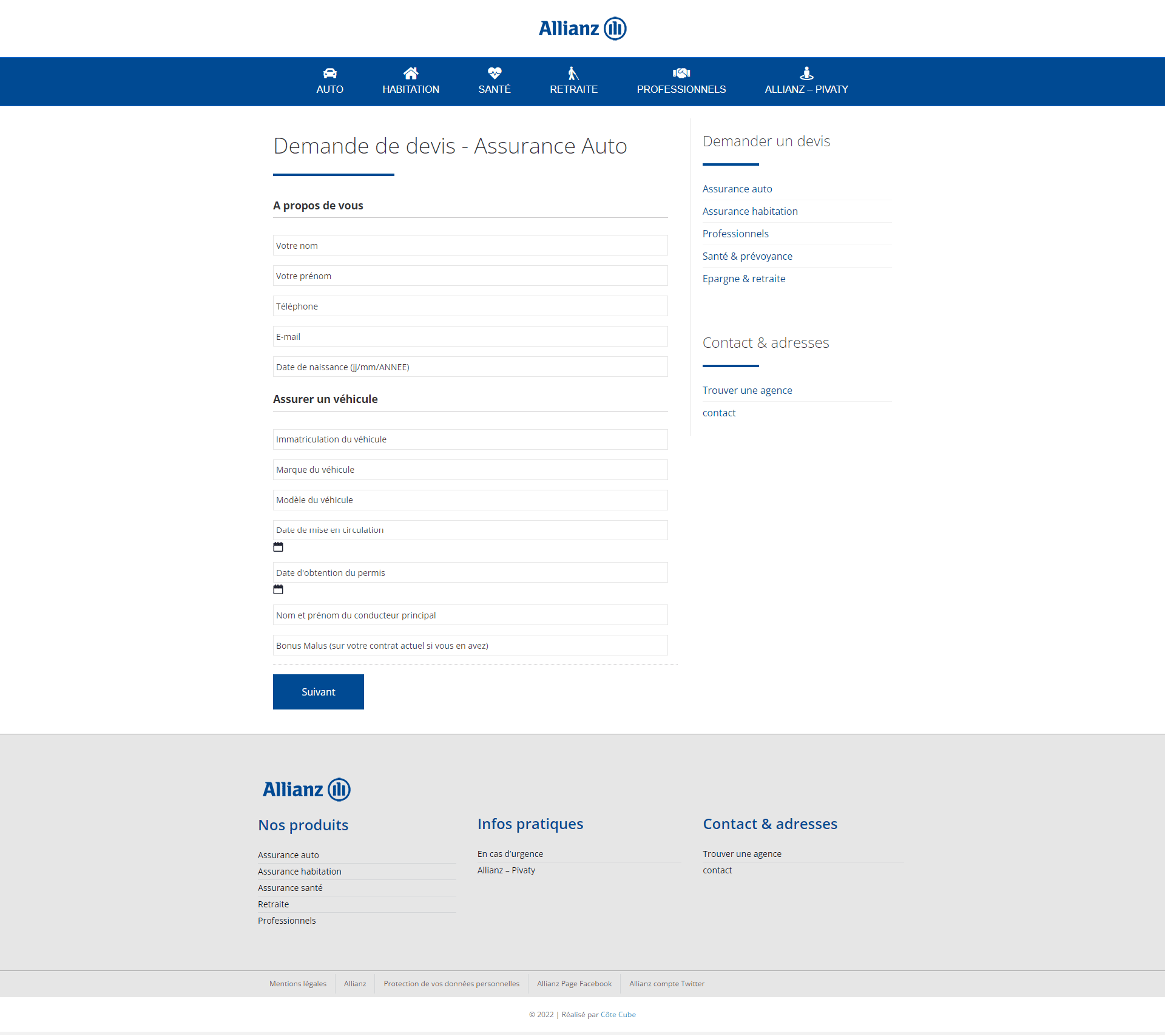The image size is (1165, 1036).
Task: Focus the Téléphone field
Action: pyautogui.click(x=470, y=306)
